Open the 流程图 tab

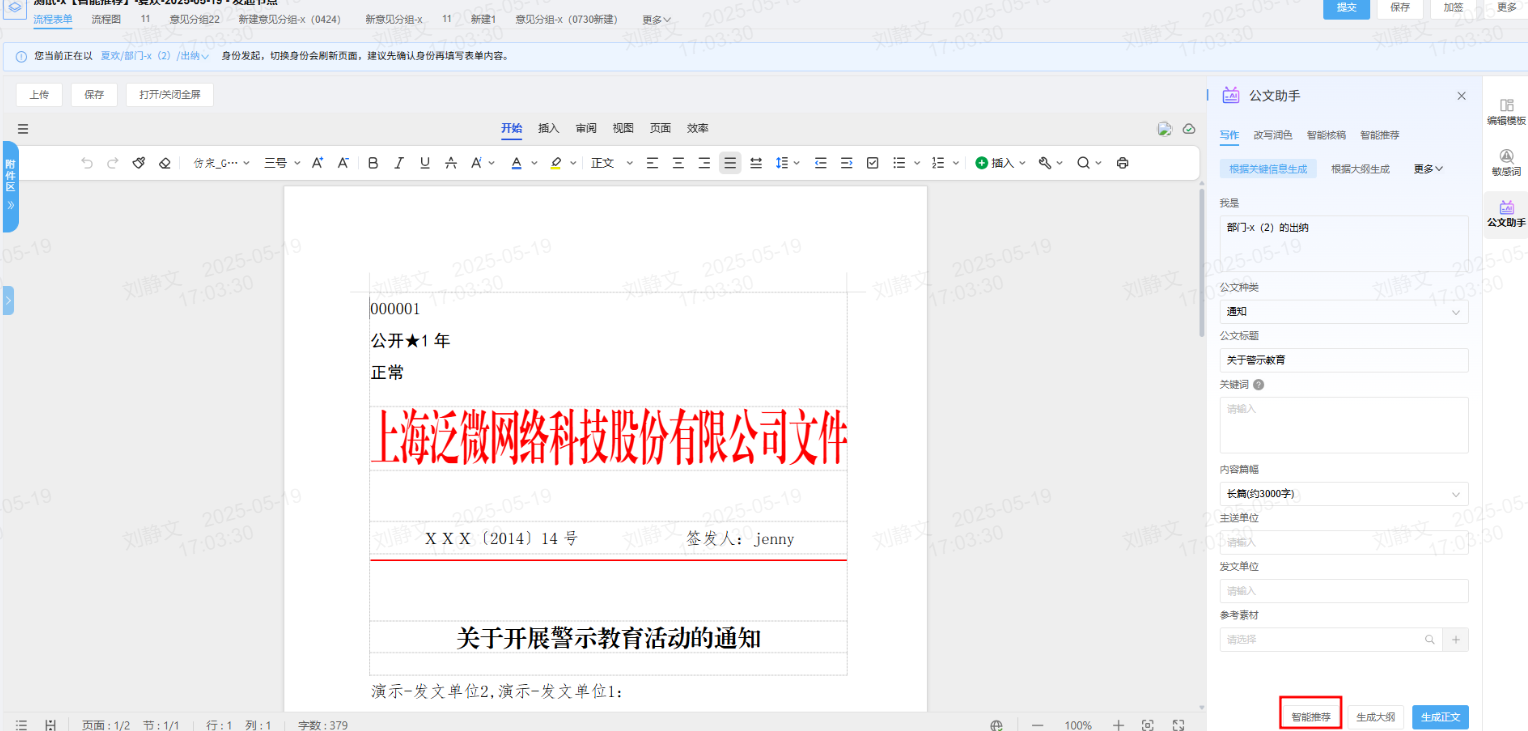coord(106,19)
